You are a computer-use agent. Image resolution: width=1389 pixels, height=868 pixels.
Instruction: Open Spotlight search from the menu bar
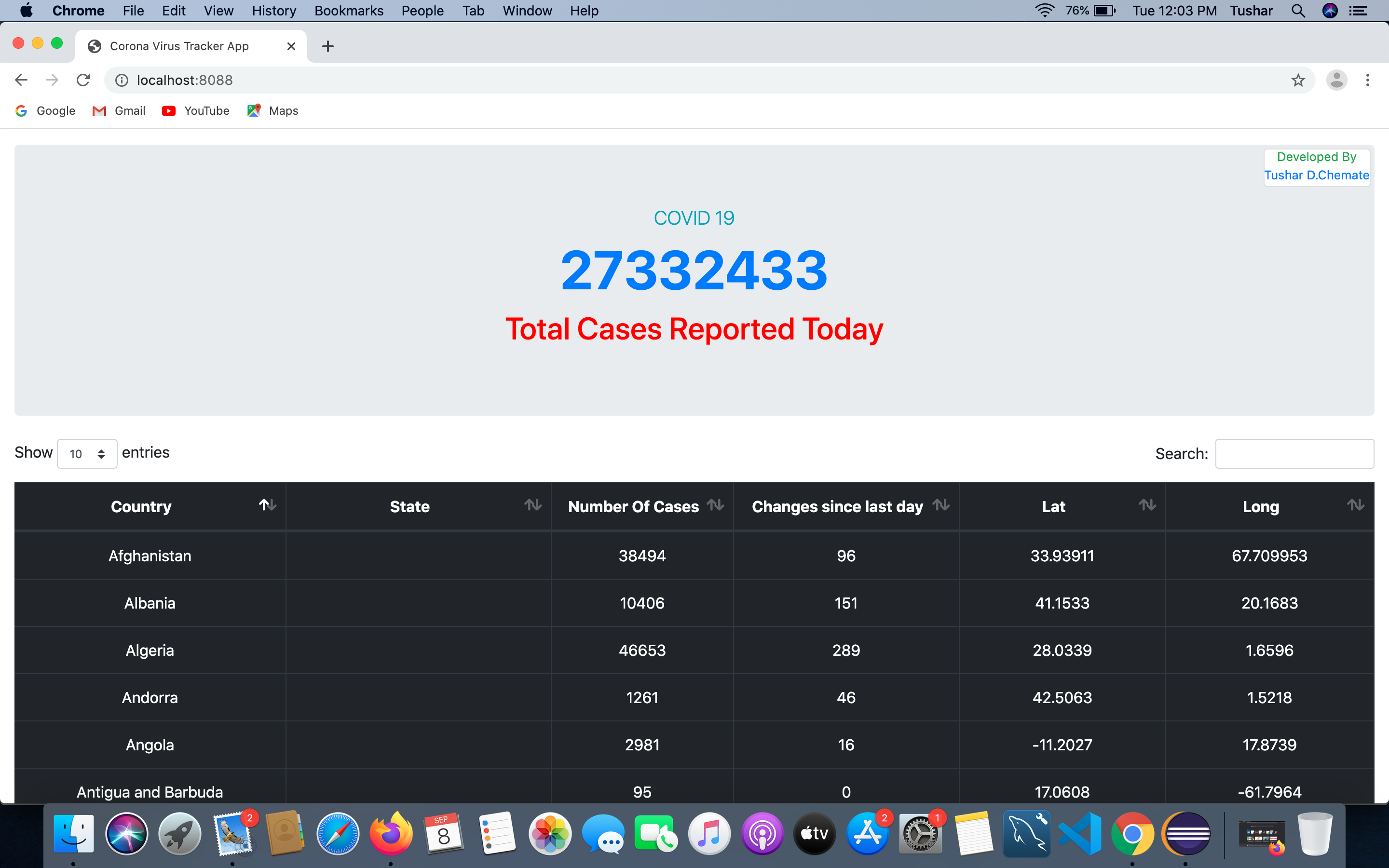1298,10
